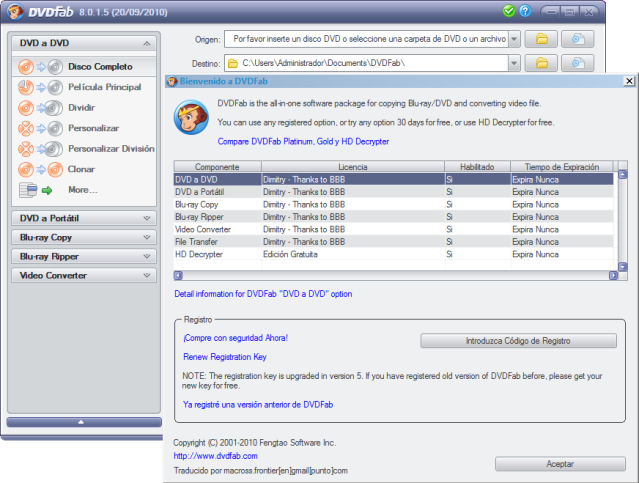Viewport: 639px width, 483px height.
Task: Select Destino disc image file icon
Action: [x=577, y=63]
